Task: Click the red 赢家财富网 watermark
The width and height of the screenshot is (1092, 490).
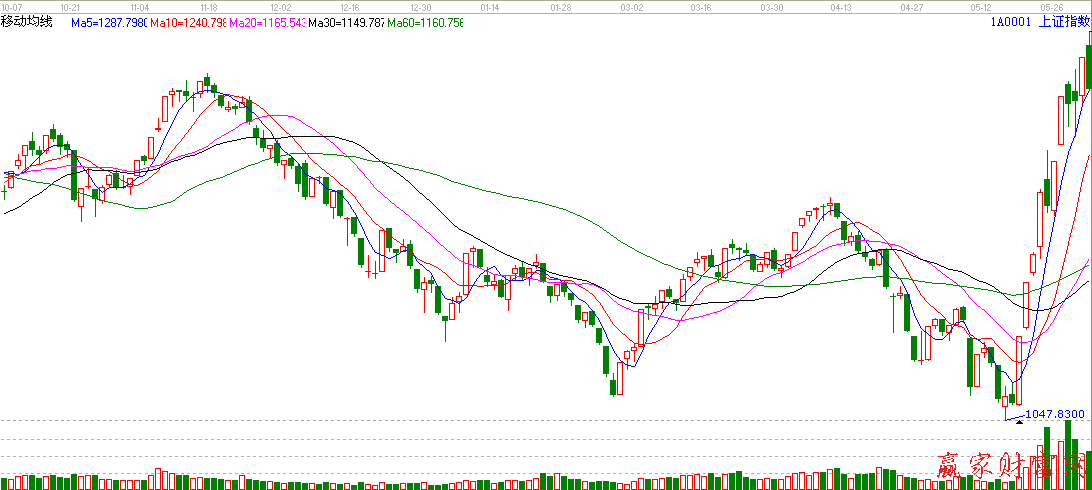Action: pyautogui.click(x=1011, y=467)
